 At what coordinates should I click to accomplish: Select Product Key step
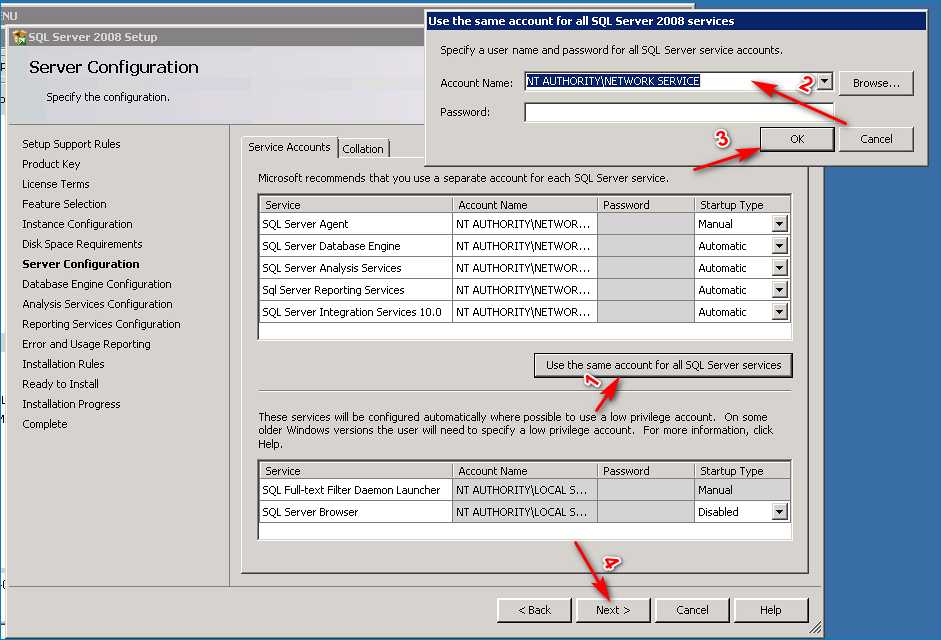51,164
